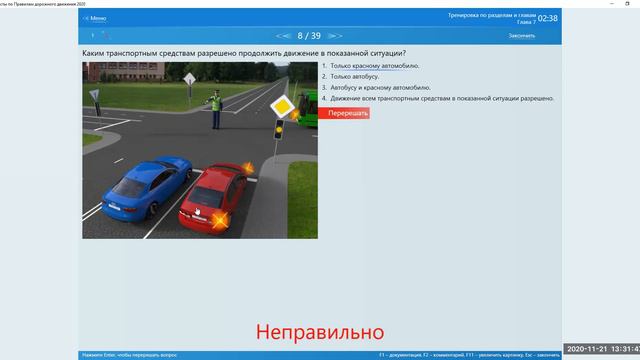The height and width of the screenshot is (360, 640).
Task: Go to previous question arrow
Action: [283, 36]
